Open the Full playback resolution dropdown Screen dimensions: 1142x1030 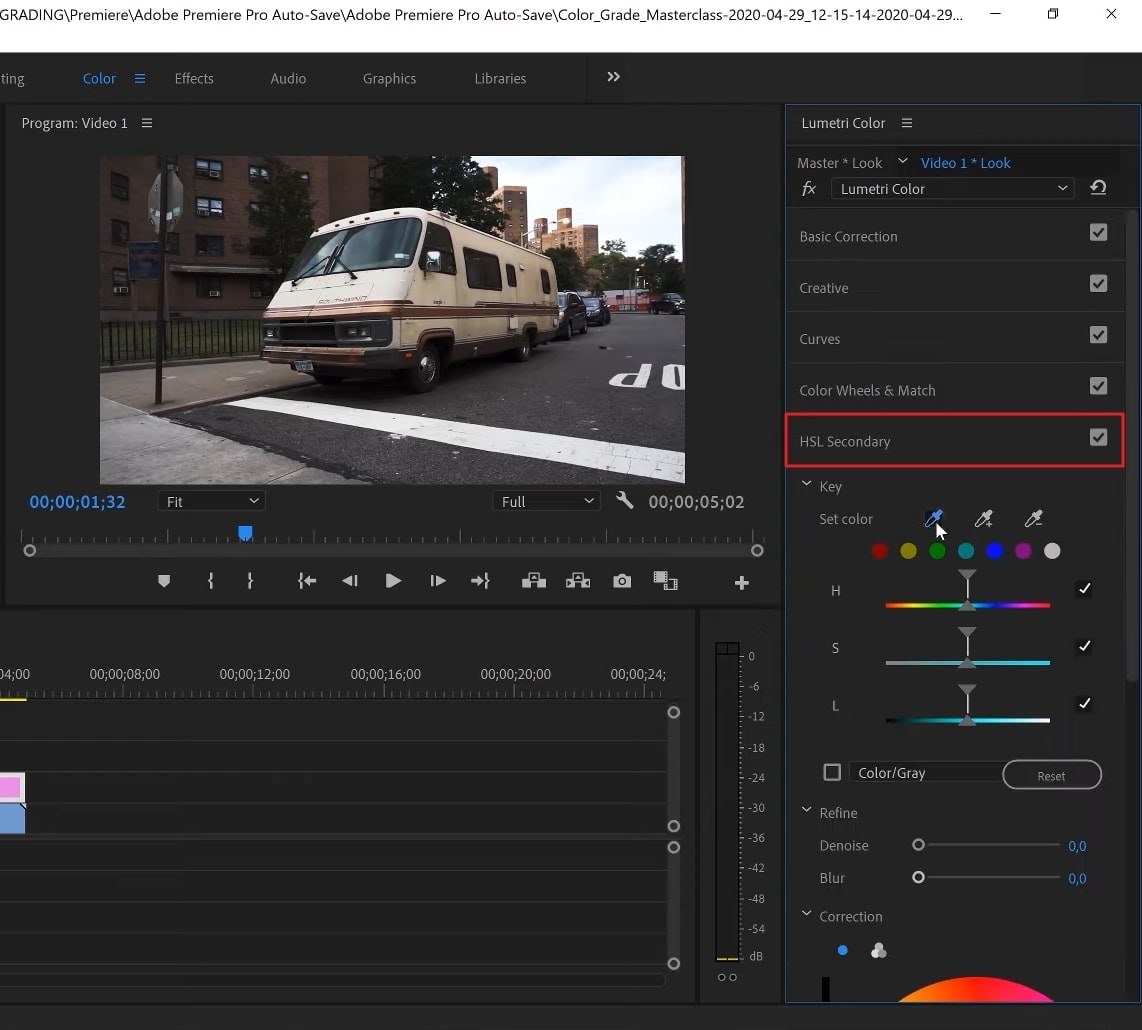point(547,501)
